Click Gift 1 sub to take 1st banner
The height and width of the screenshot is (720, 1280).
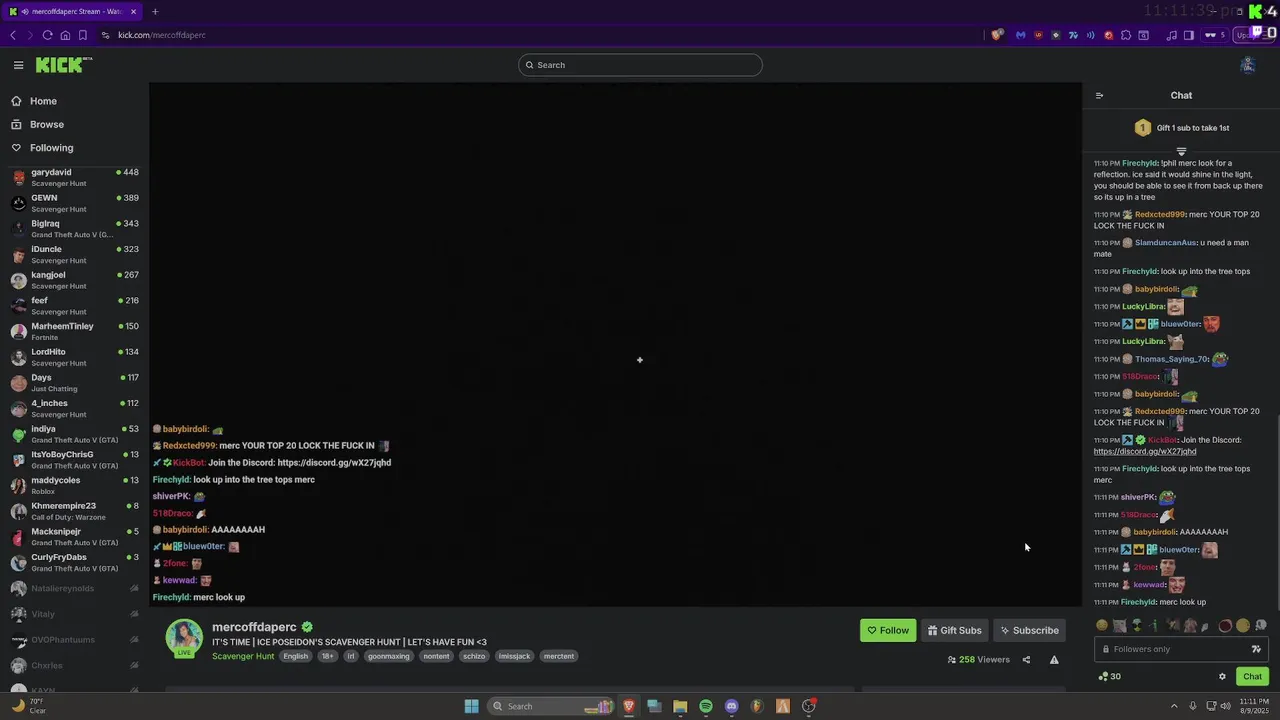(x=1181, y=128)
